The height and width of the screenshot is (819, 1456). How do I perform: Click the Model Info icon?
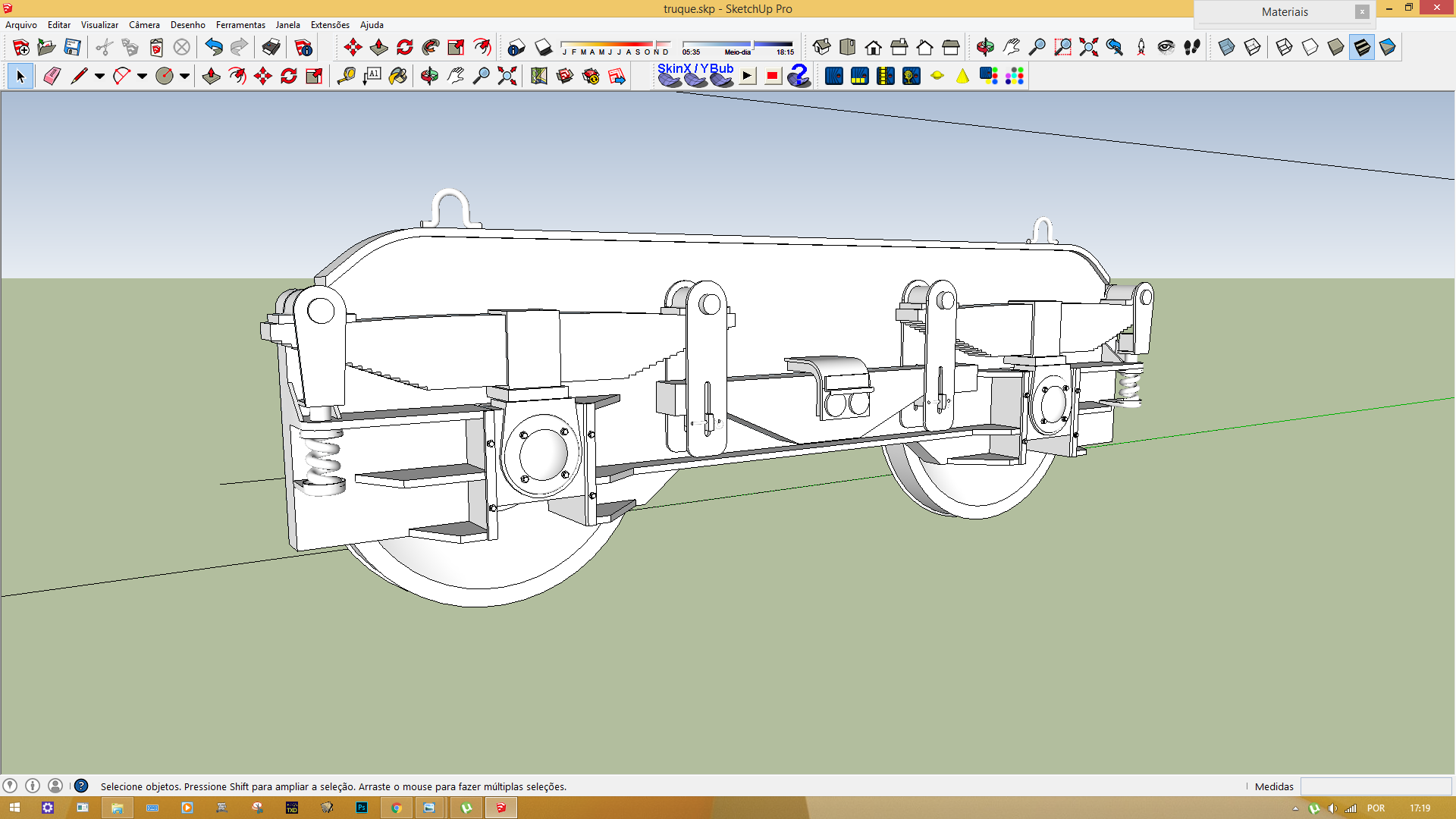pyautogui.click(x=303, y=47)
